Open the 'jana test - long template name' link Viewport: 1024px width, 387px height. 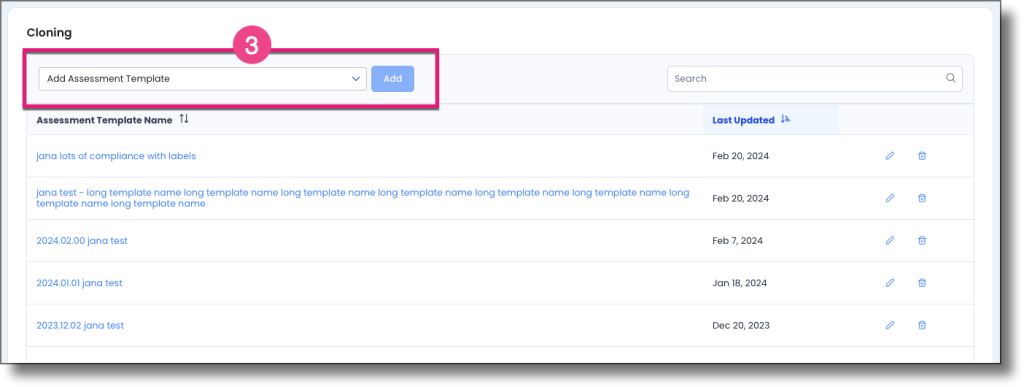click(x=362, y=198)
